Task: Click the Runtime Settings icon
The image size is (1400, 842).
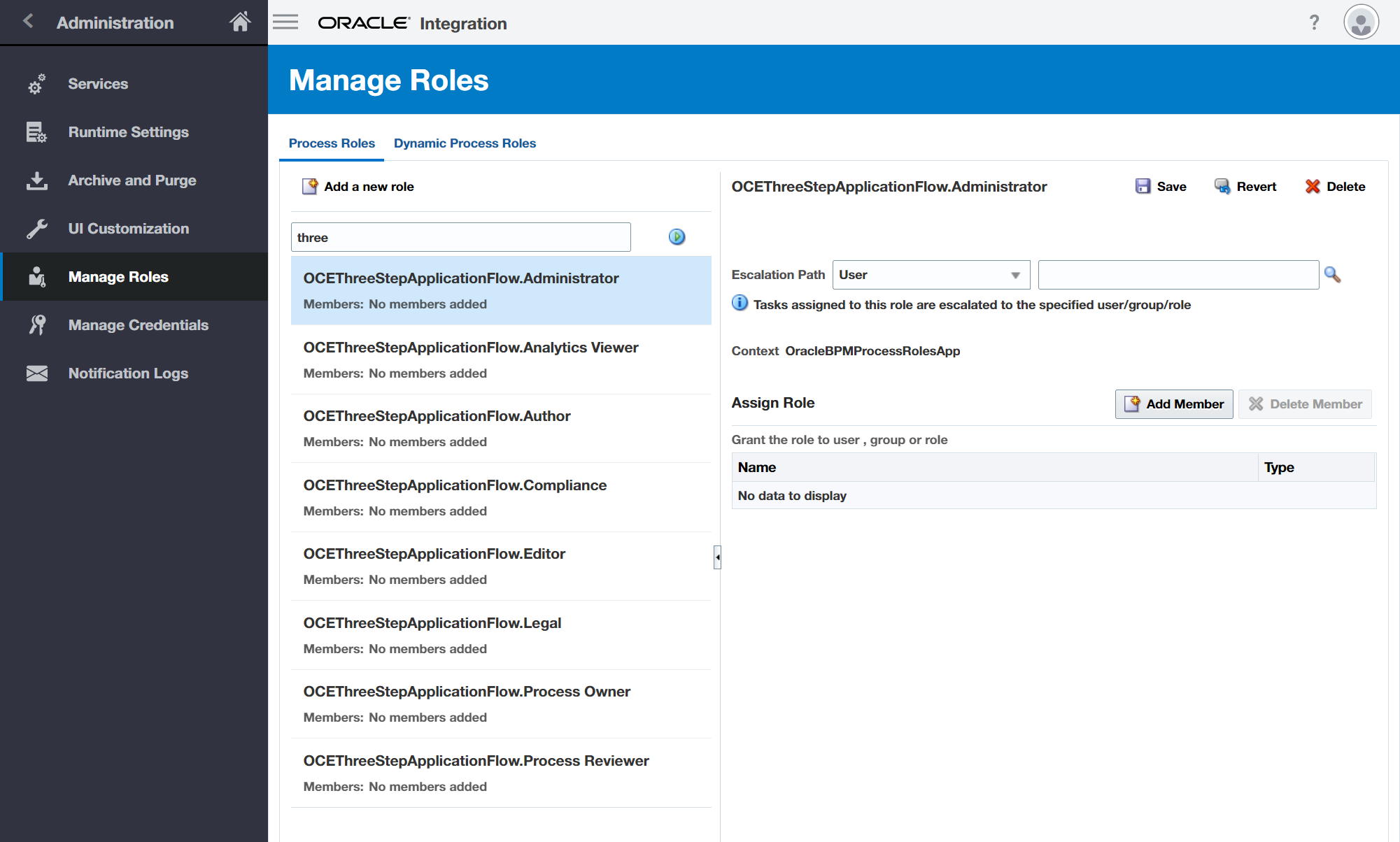Action: [36, 132]
